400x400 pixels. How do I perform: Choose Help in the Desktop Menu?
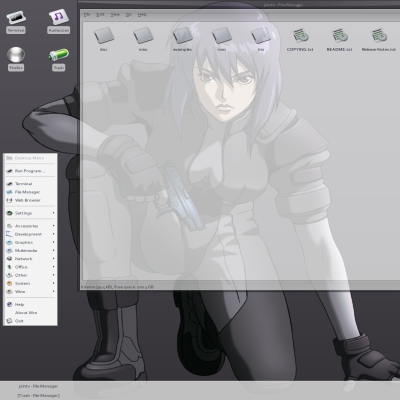point(30,305)
